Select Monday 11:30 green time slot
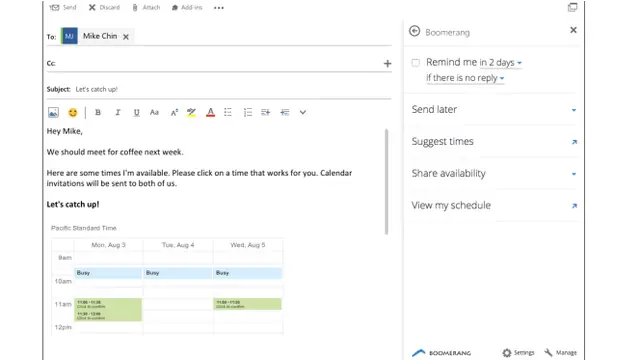This screenshot has width=640, height=360. [x=108, y=316]
